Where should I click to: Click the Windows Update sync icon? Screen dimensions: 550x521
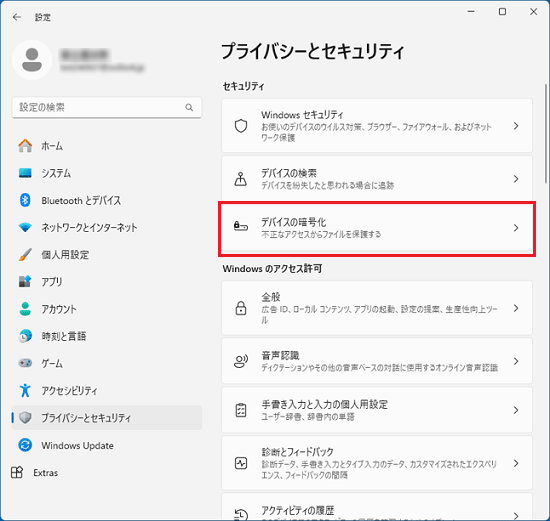(x=25, y=445)
